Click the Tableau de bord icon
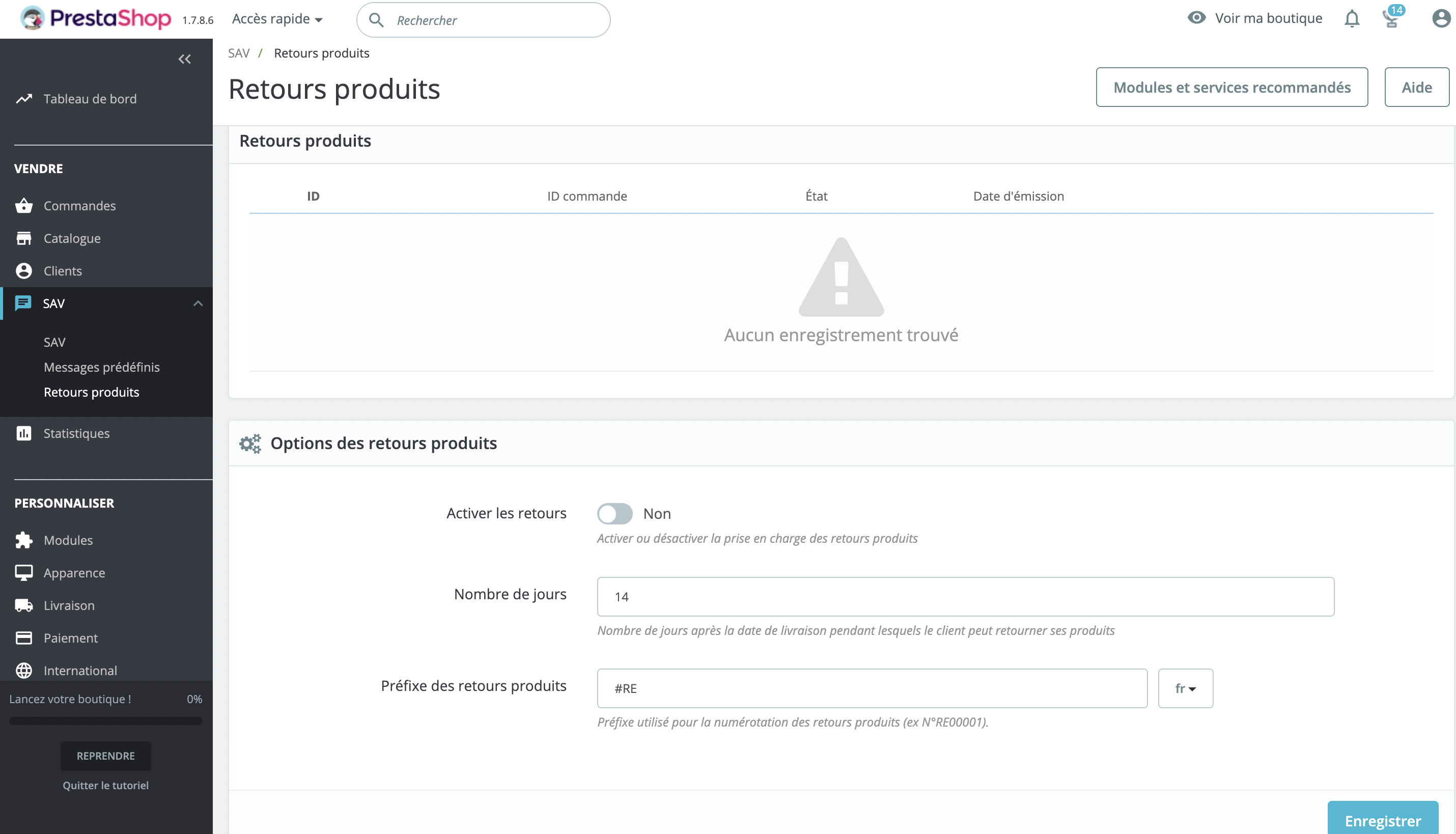 pyautogui.click(x=25, y=98)
